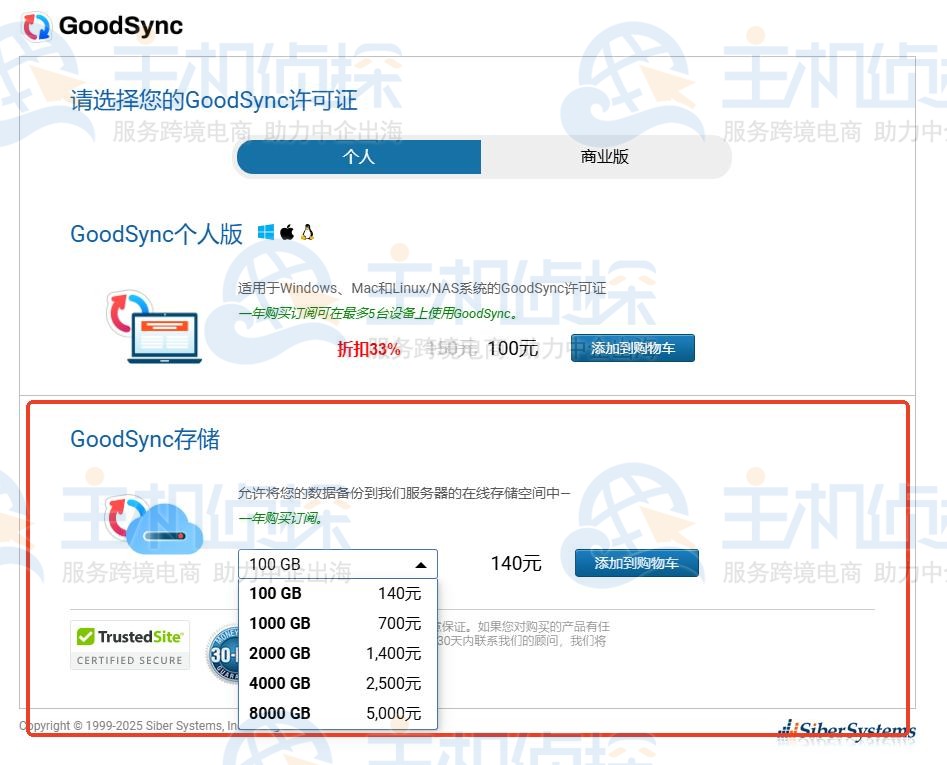Click the green 一年购买订阅 text under storage
The image size is (947, 765).
(x=280, y=518)
